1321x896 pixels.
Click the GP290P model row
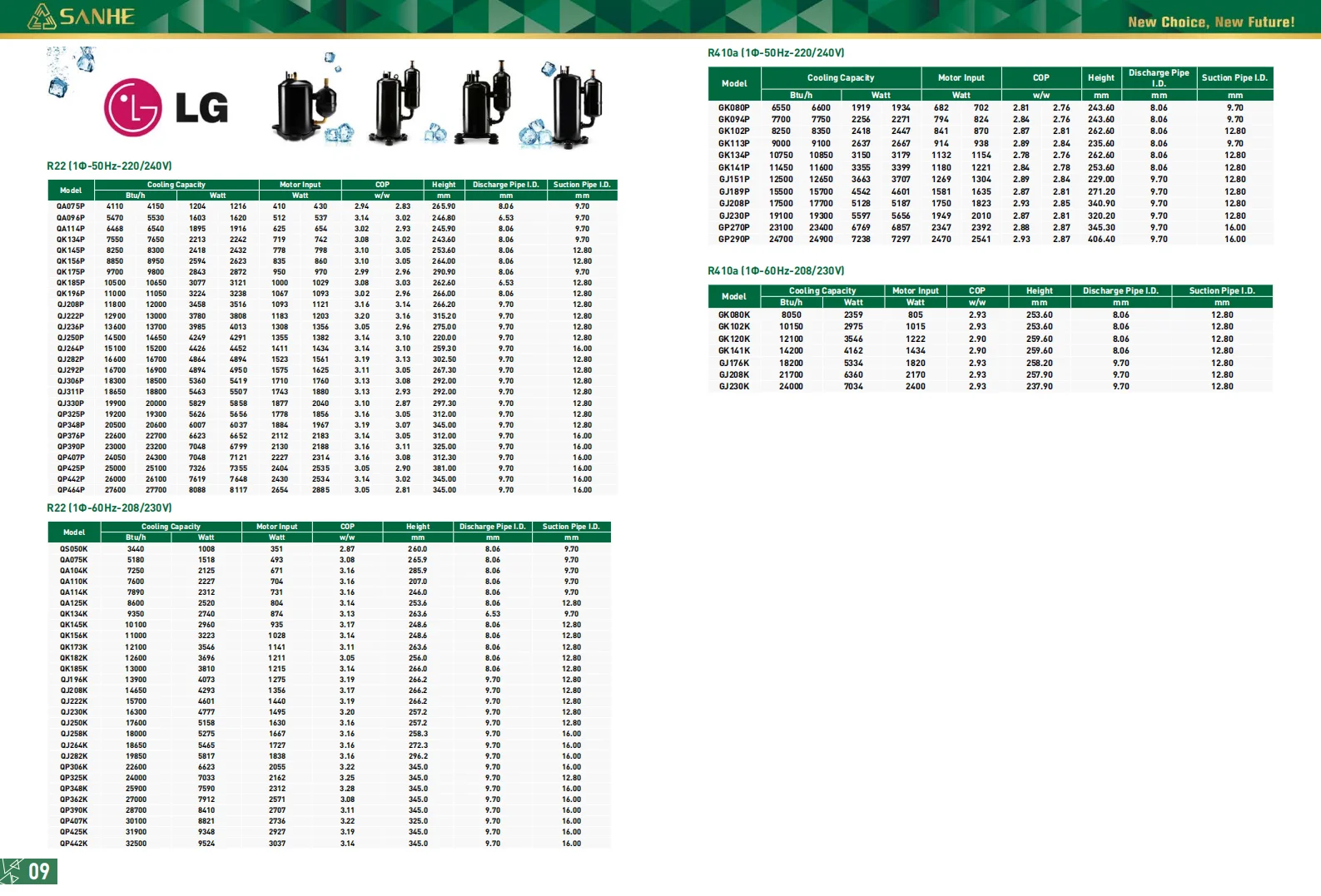click(x=733, y=239)
